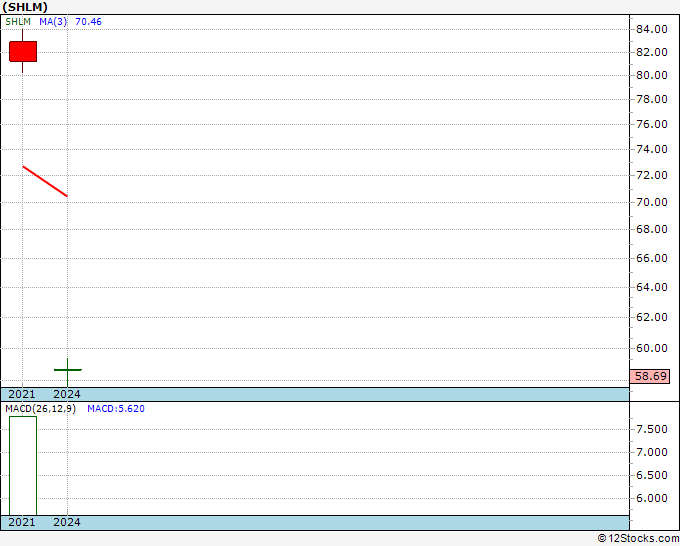Screen dimensions: 680x546
Task: Click the 6.500 MACD axis label
Action: [x=651, y=475]
